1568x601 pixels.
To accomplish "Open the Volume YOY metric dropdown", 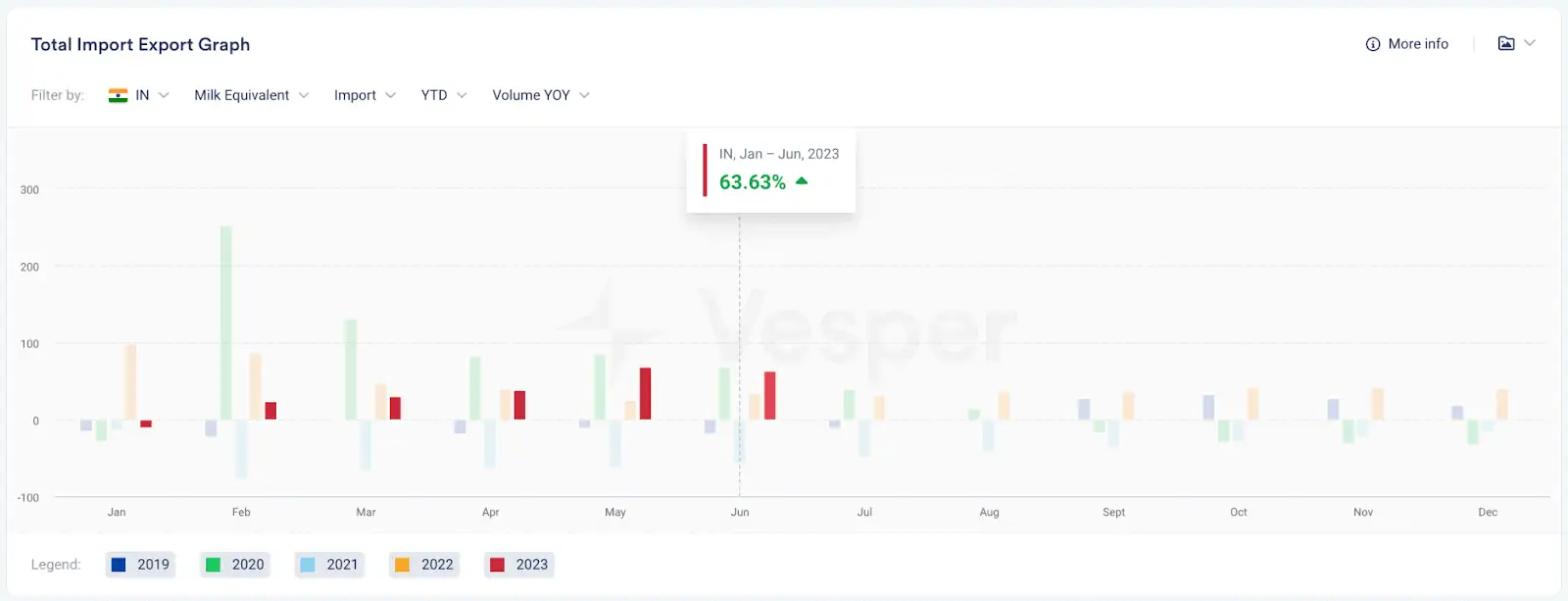I will tap(541, 95).
